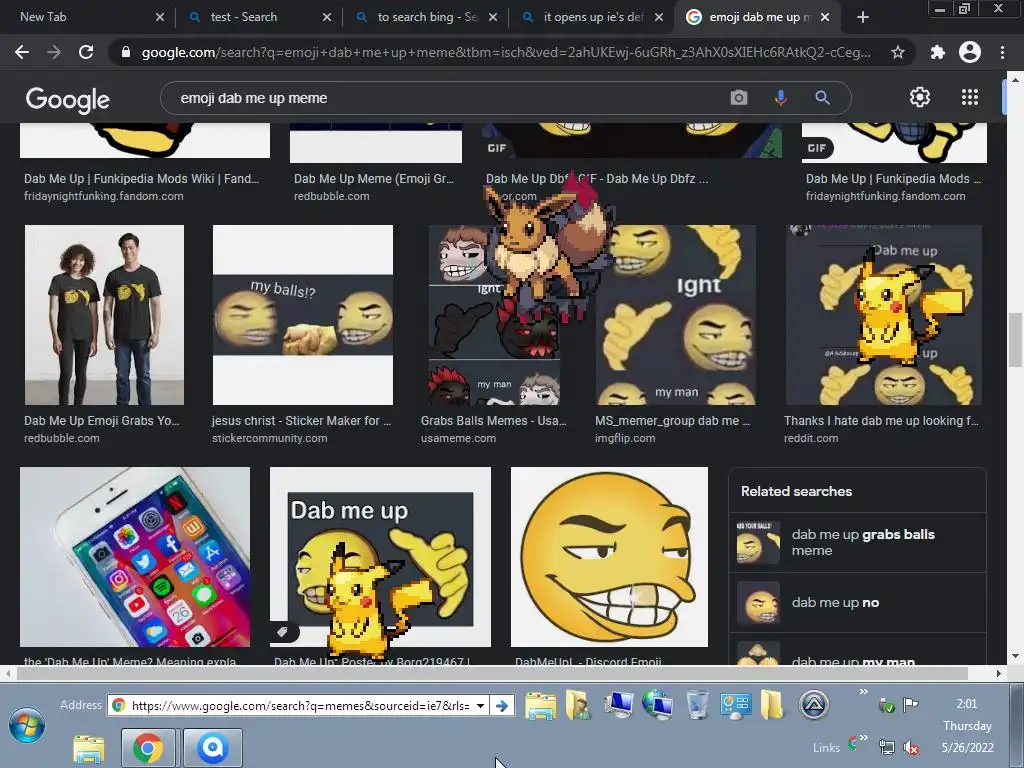Expand the Links toolbar chevron
Viewport: 1024px width, 768px height.
pos(863,738)
